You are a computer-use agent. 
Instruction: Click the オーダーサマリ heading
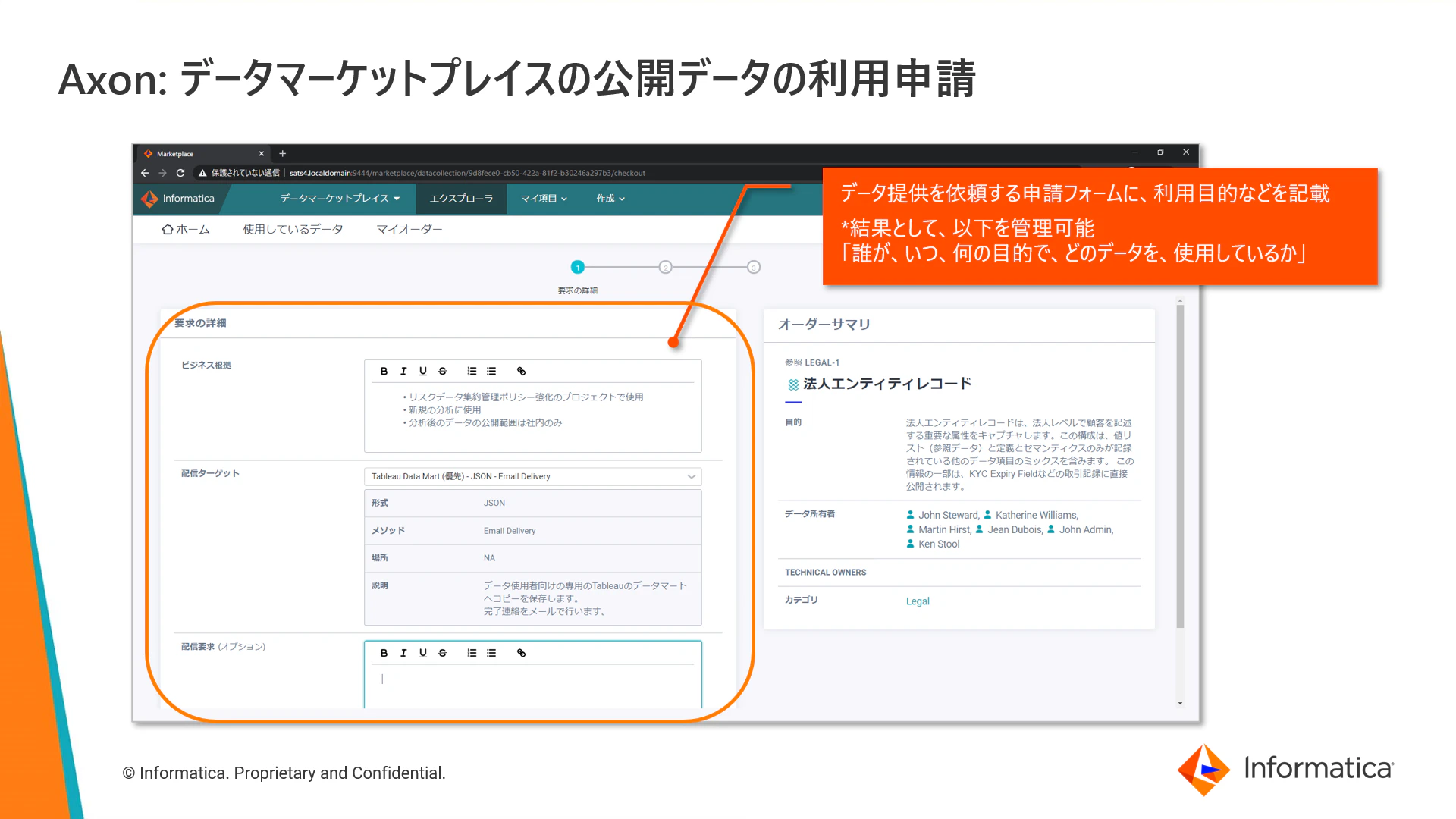point(824,325)
